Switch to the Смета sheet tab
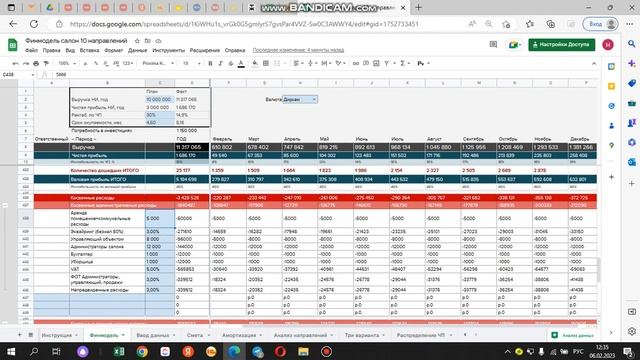Viewport: 640px width, 360px height. click(198, 335)
